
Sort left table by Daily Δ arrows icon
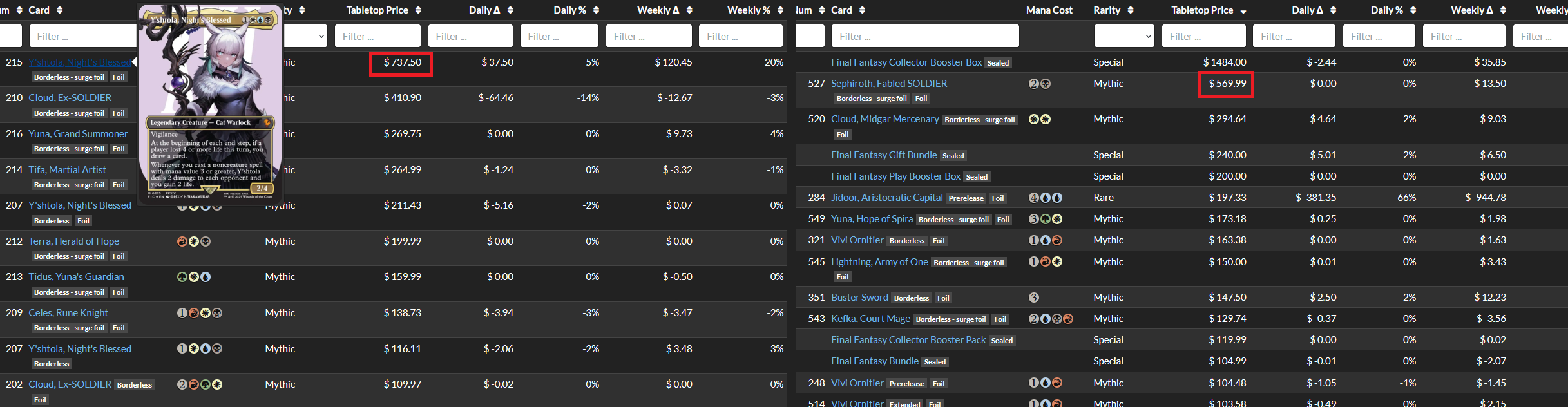510,10
